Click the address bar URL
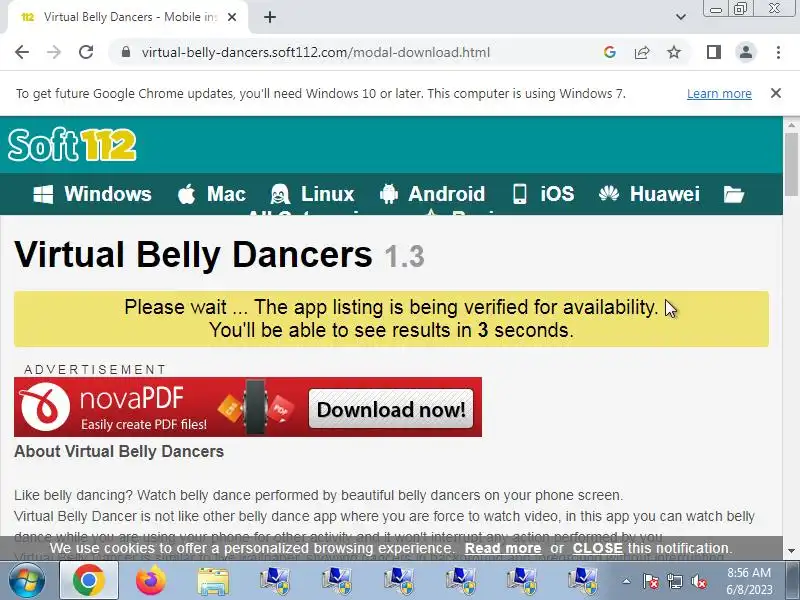Viewport: 800px width, 600px height. (315, 52)
